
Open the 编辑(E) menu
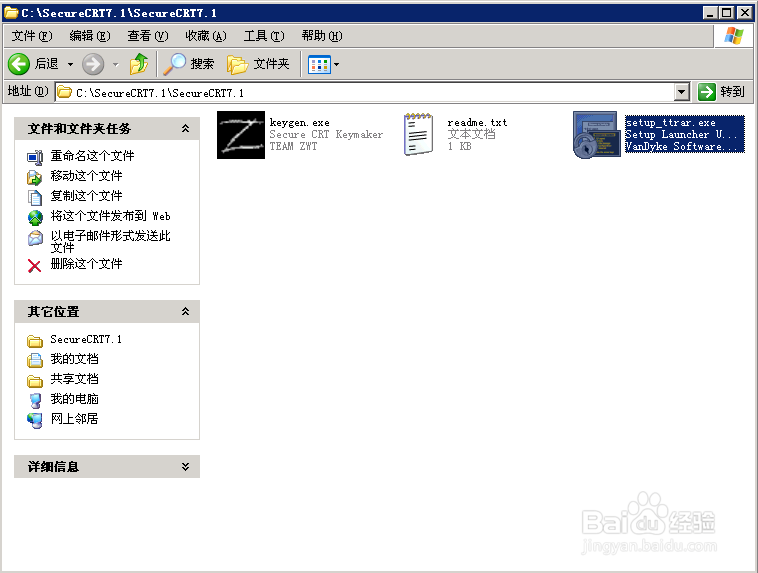tap(90, 36)
